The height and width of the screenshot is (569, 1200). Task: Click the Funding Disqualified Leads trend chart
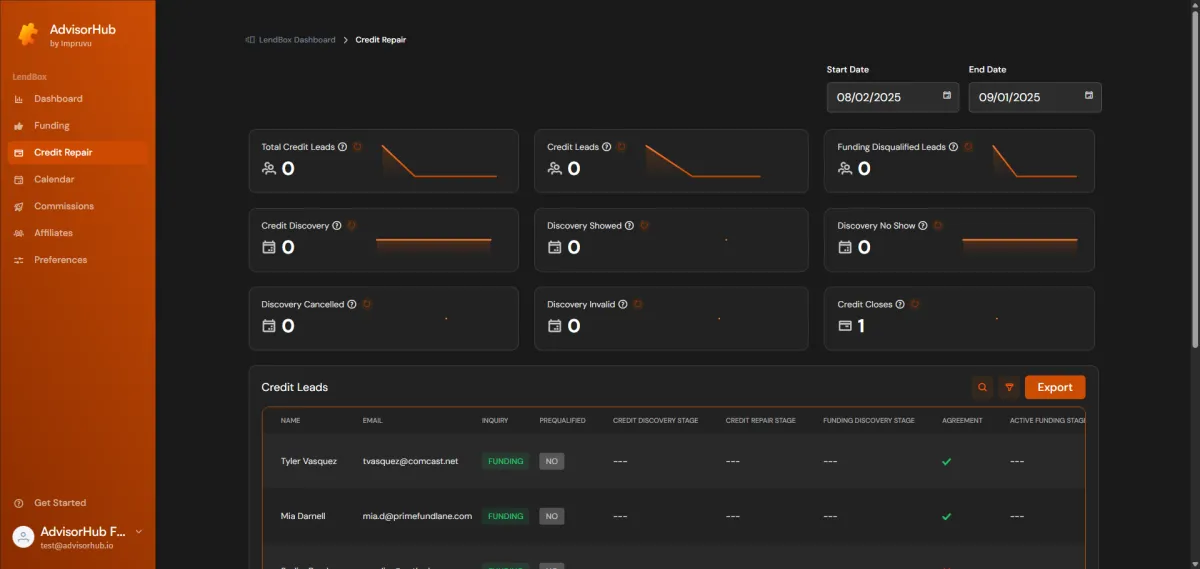coord(1035,161)
